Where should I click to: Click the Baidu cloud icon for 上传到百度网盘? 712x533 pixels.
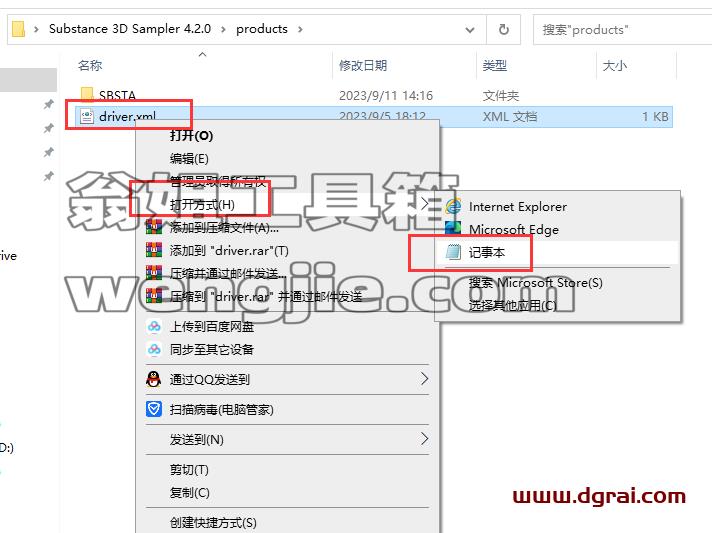point(154,326)
